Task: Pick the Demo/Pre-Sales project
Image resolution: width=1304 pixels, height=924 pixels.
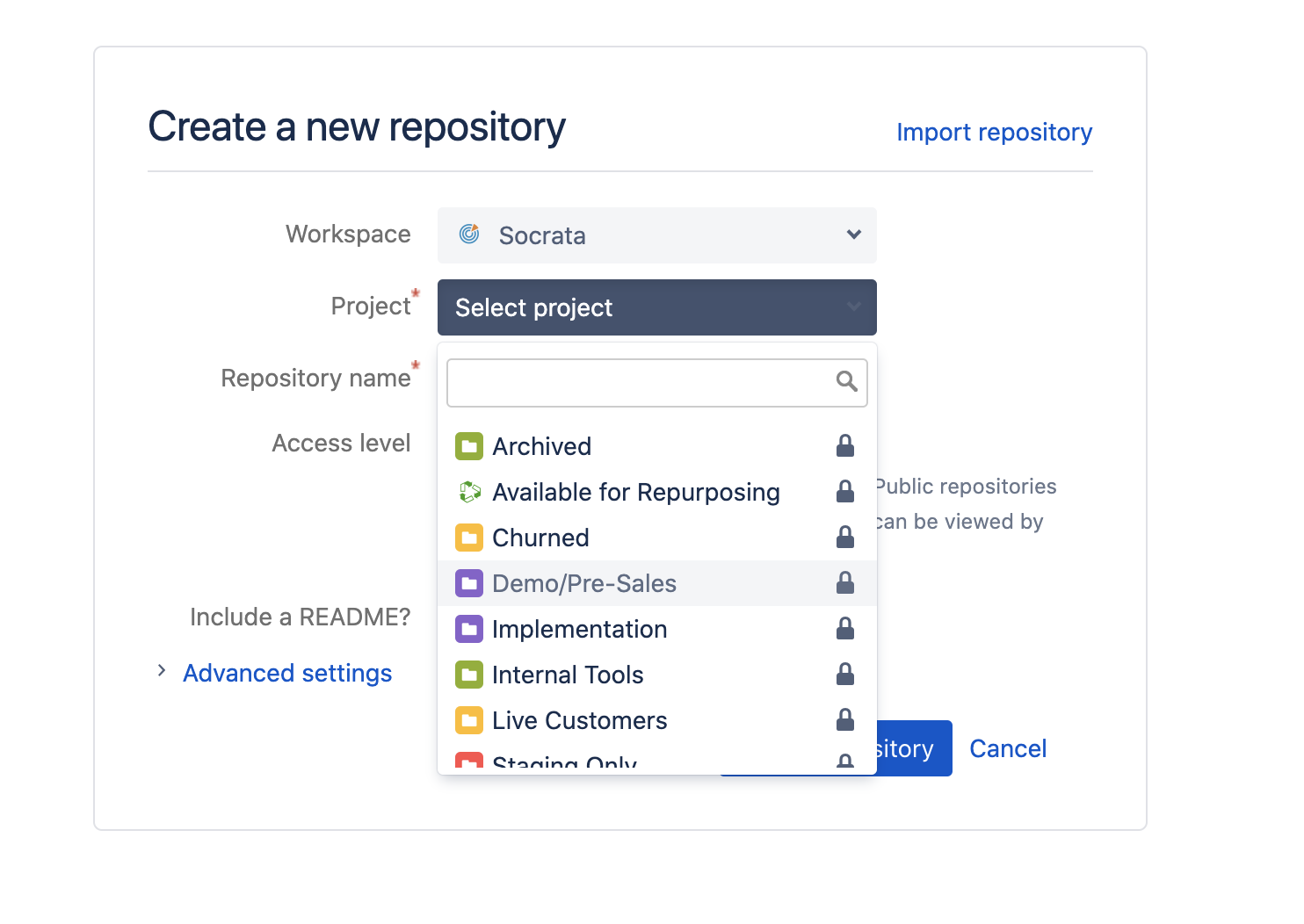Action: pyautogui.click(x=657, y=583)
